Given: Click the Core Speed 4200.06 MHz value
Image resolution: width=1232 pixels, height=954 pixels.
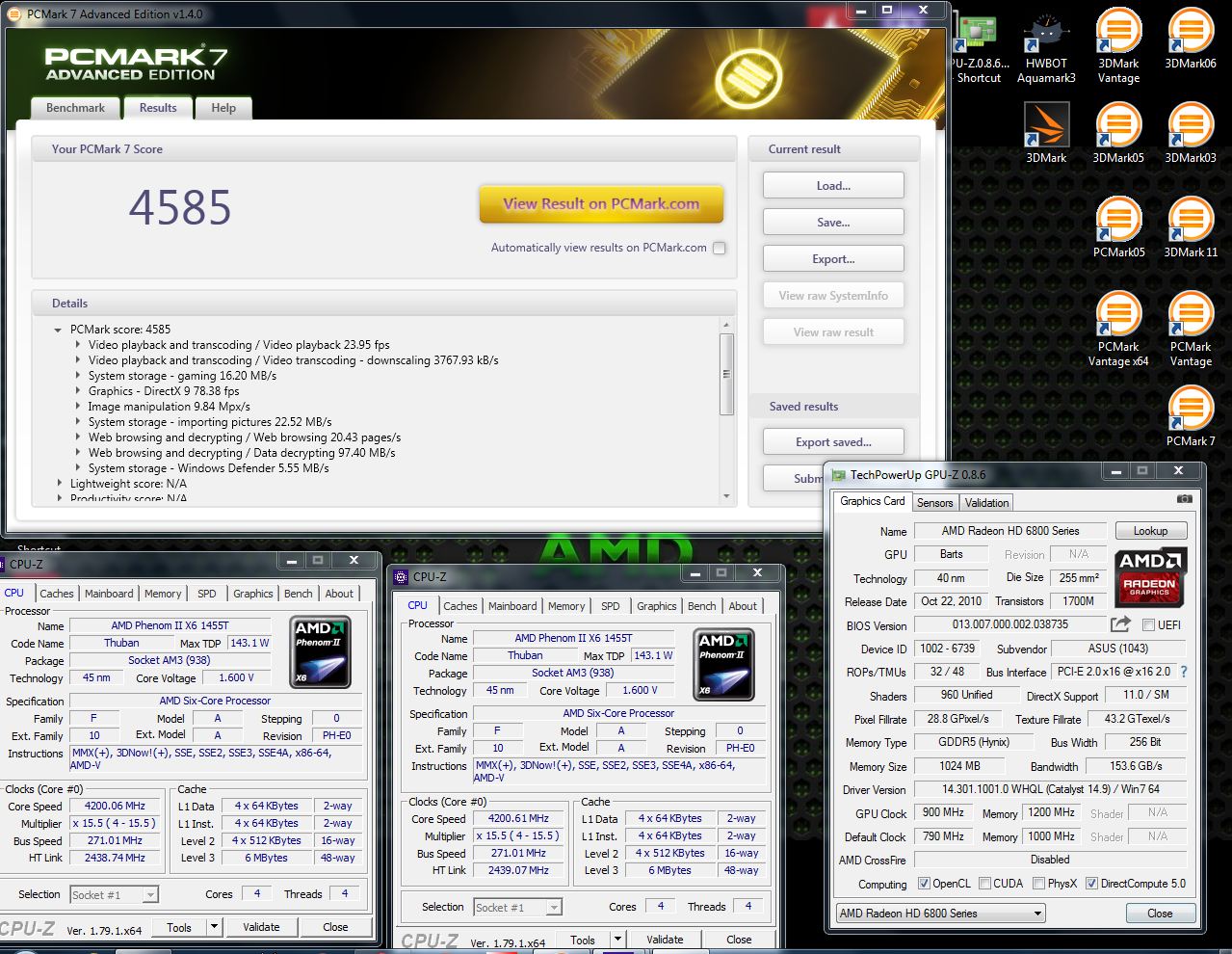Looking at the screenshot, I should click(115, 806).
